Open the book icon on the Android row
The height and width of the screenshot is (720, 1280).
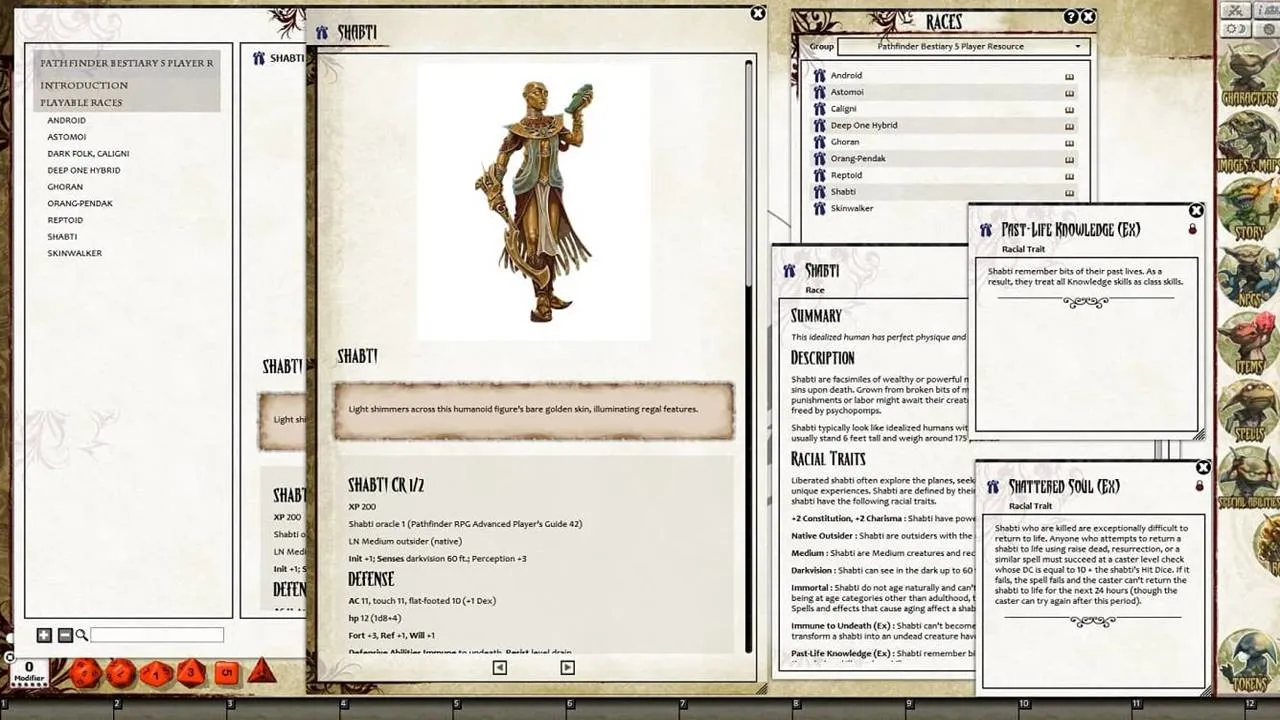(1069, 76)
